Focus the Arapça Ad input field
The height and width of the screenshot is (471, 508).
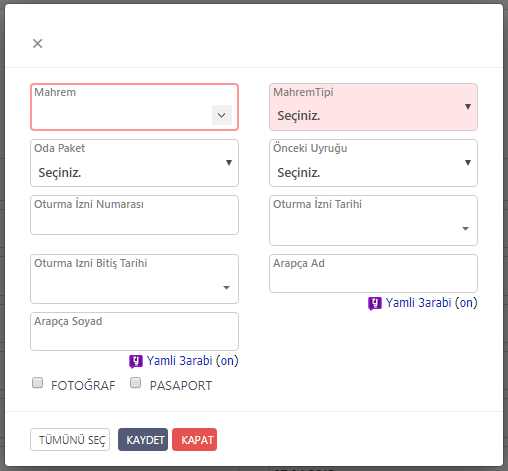pos(373,274)
